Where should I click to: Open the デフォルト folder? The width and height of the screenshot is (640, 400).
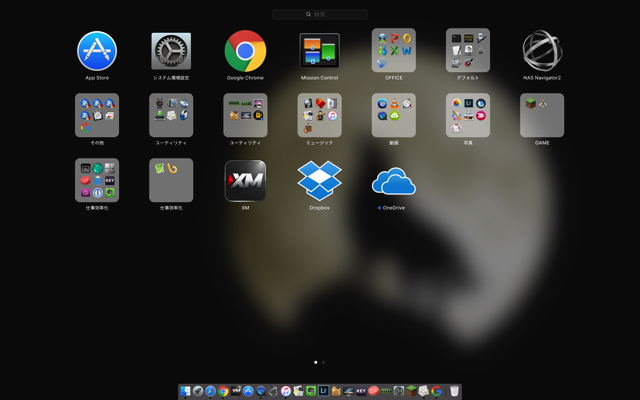tap(468, 50)
